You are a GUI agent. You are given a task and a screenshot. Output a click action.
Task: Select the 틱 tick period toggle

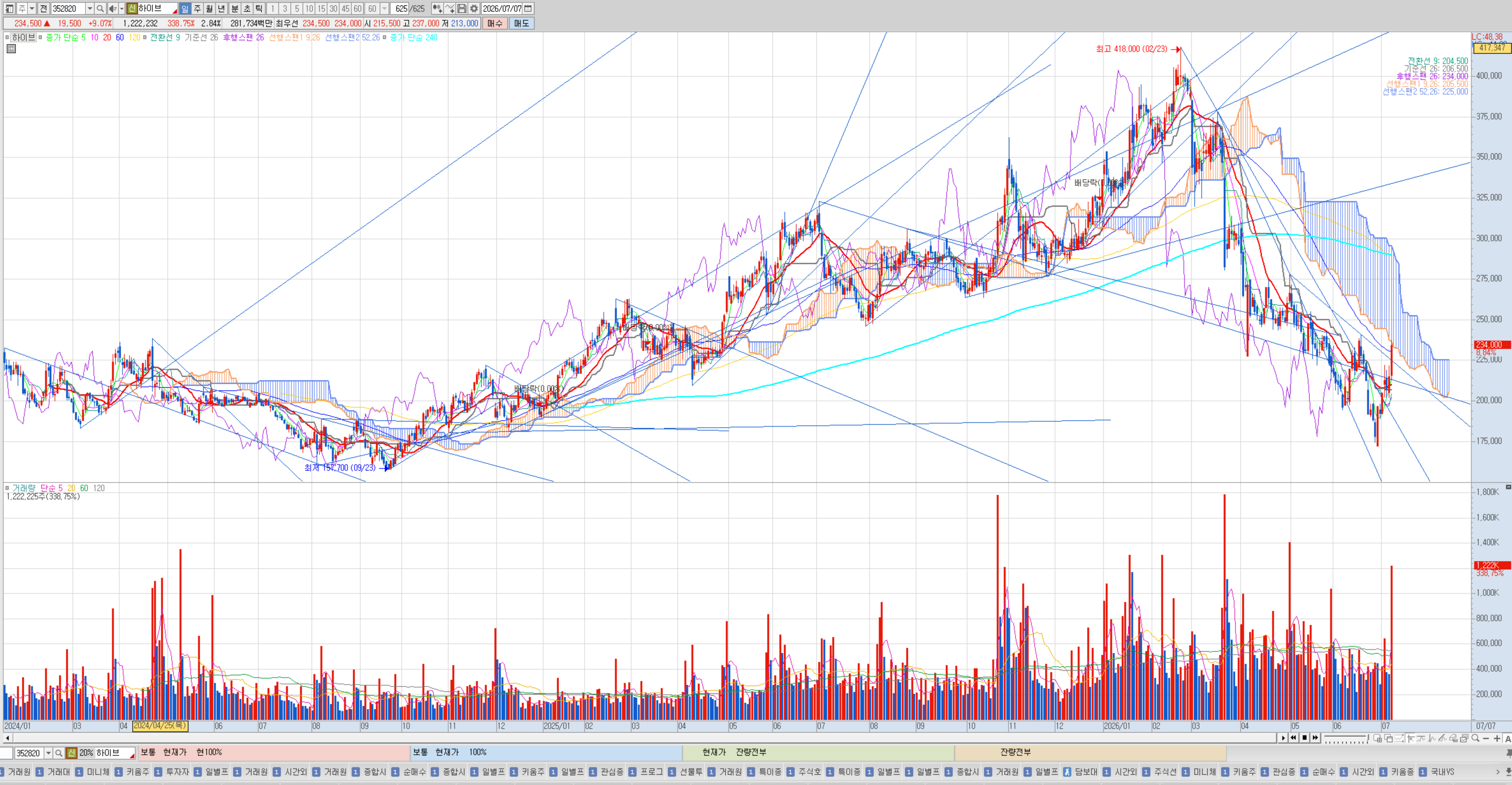259,9
